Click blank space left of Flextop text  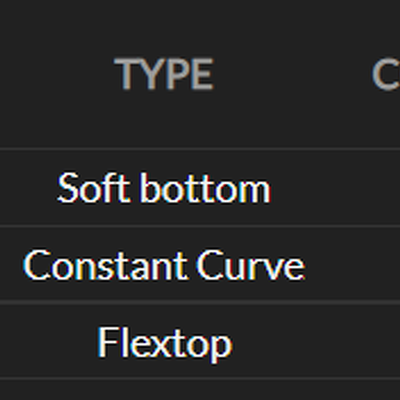tap(48, 342)
